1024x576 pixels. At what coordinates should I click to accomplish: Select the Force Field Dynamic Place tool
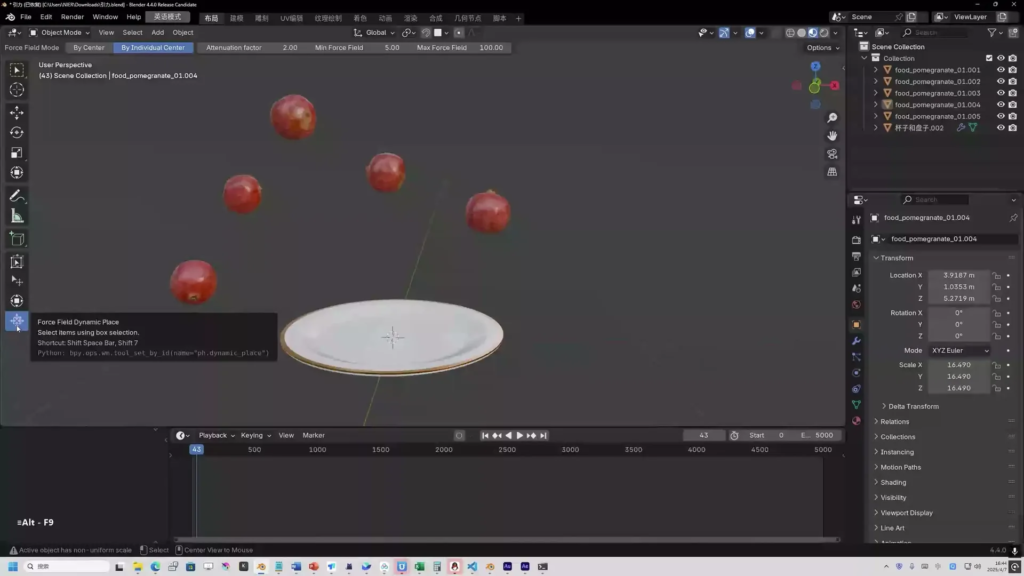point(17,321)
